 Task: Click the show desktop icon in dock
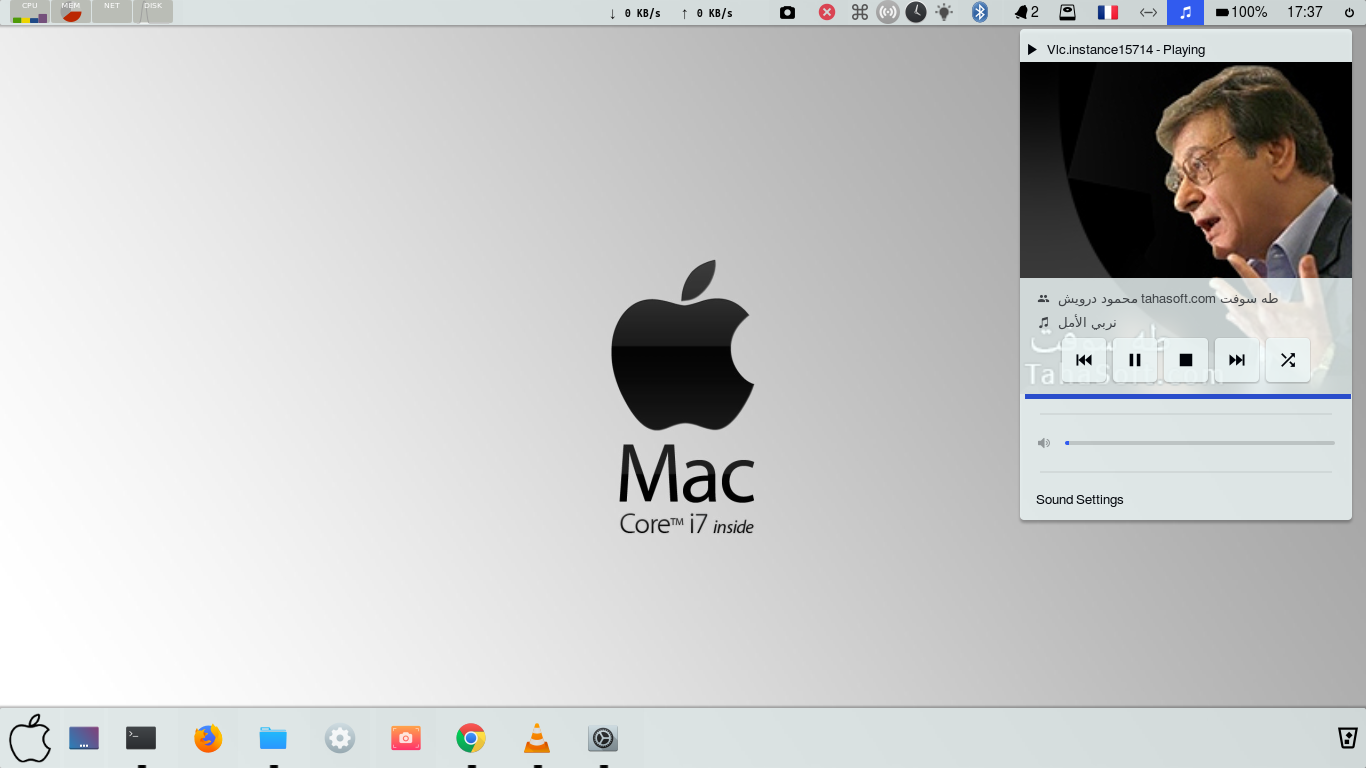click(84, 739)
